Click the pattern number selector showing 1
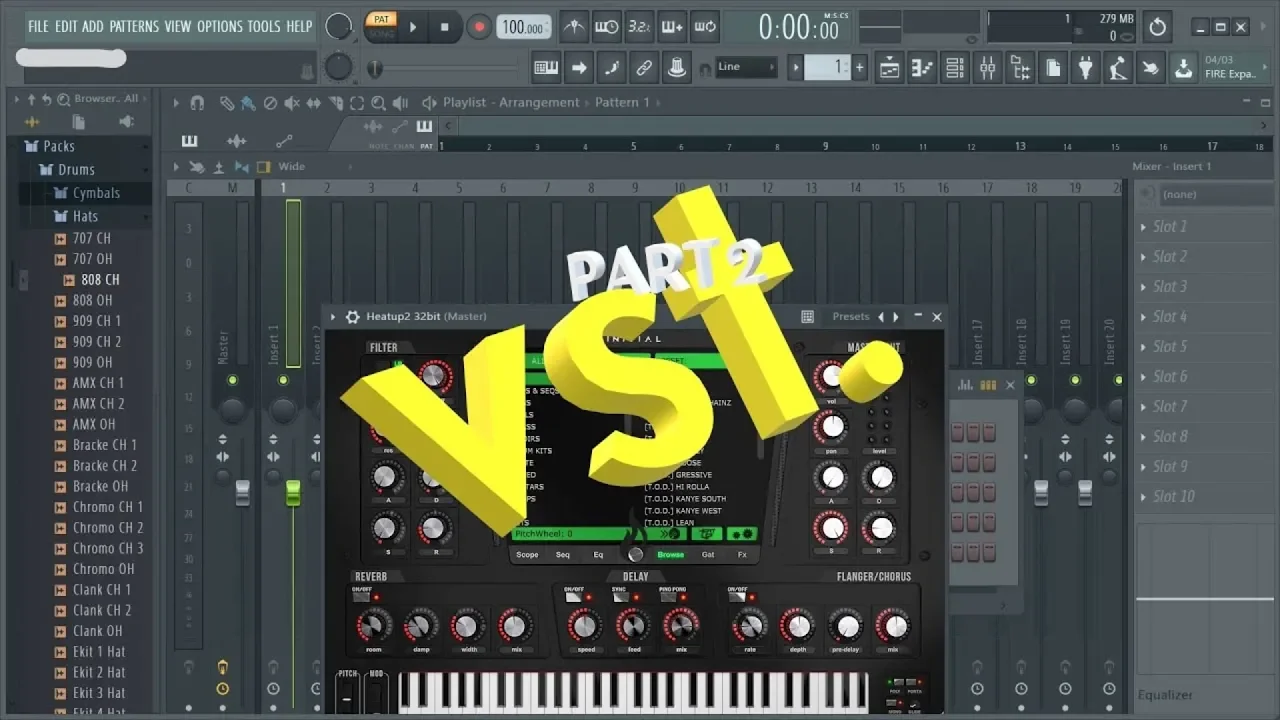1280x720 pixels. click(828, 68)
